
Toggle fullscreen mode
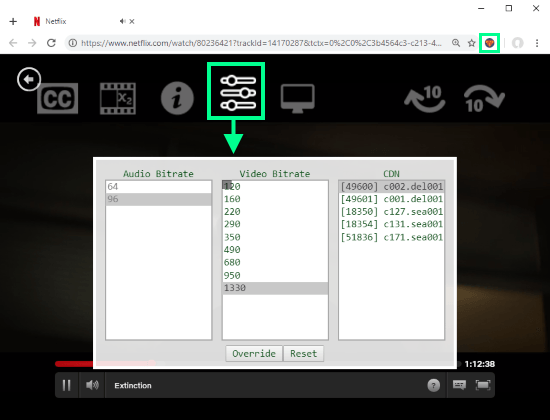(483, 385)
